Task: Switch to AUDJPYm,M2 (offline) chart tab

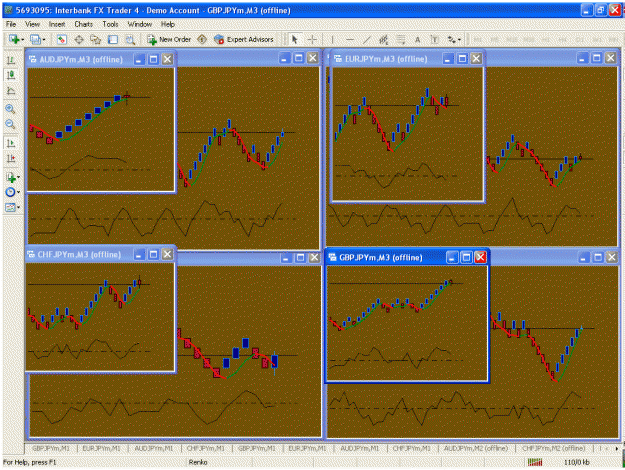Action: (x=476, y=448)
